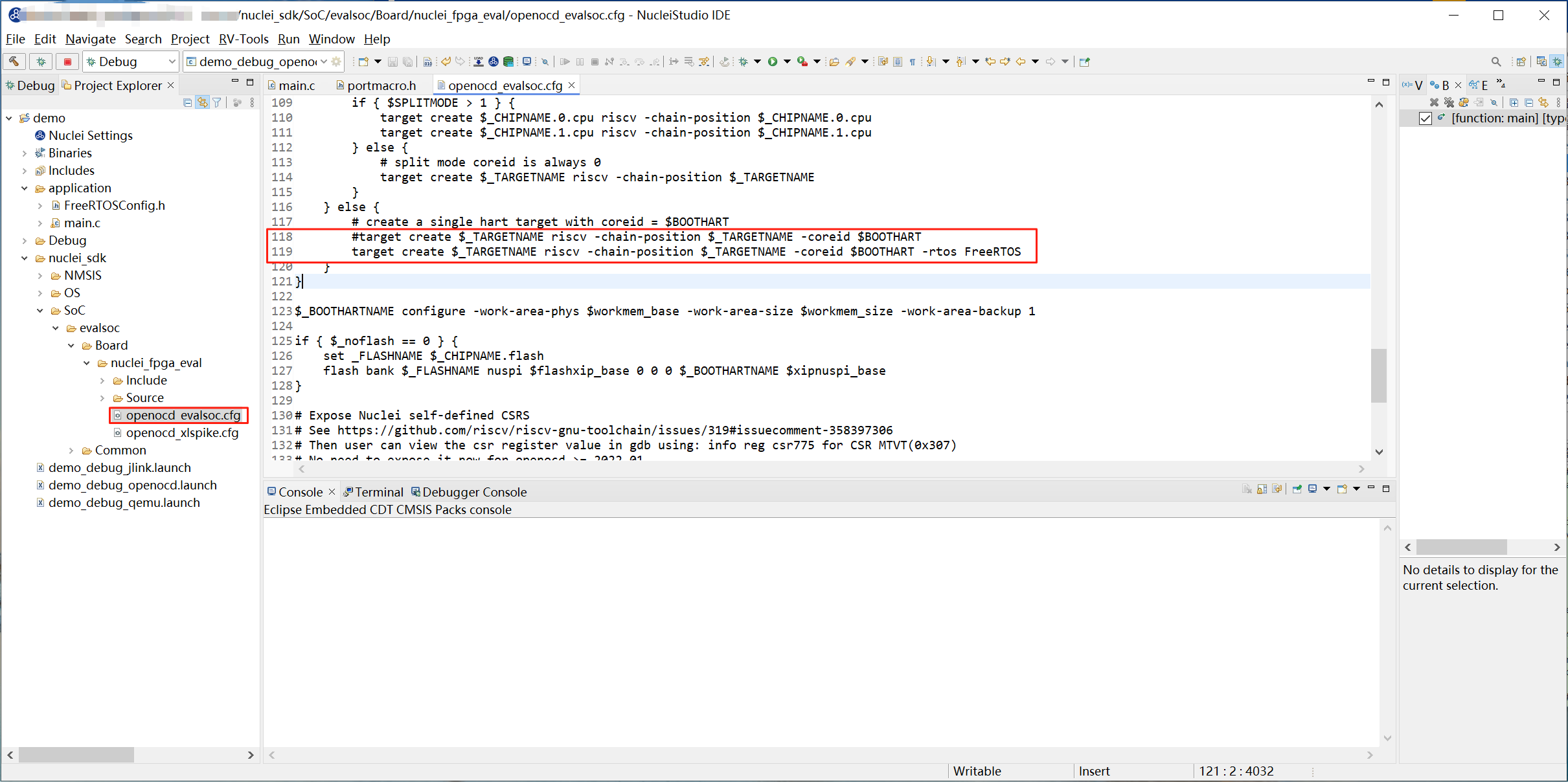This screenshot has width=1568, height=782.
Task: Toggle Skip All Breakpoints icon in toolbar
Action: coord(545,61)
